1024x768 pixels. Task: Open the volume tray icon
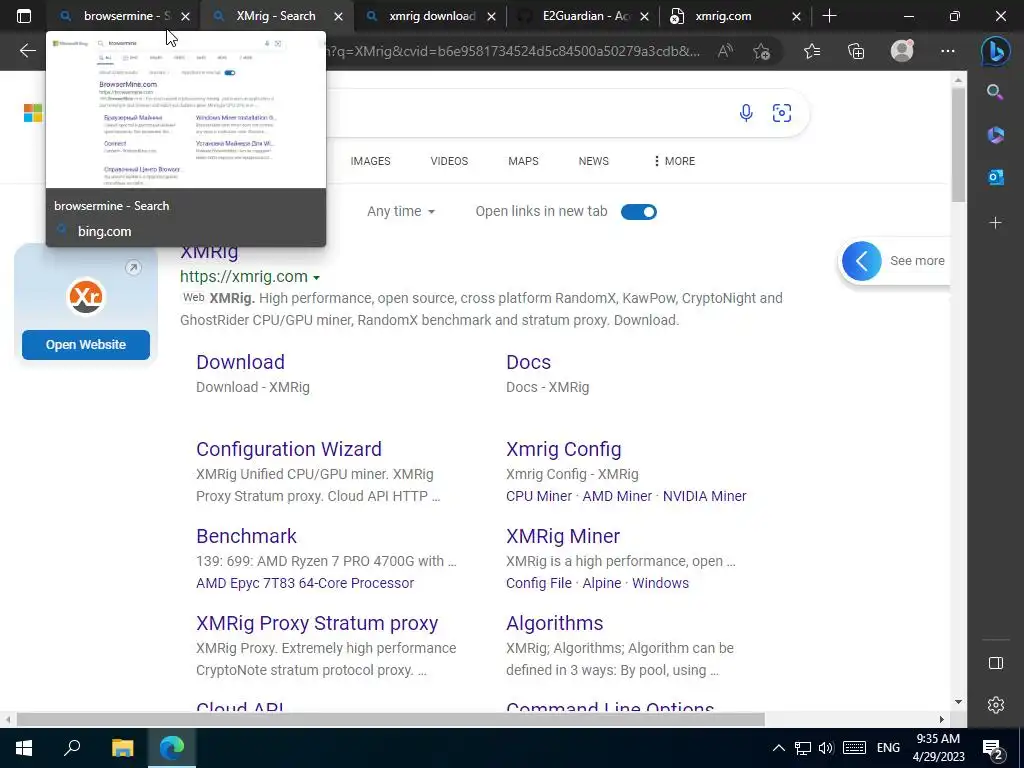tap(825, 748)
